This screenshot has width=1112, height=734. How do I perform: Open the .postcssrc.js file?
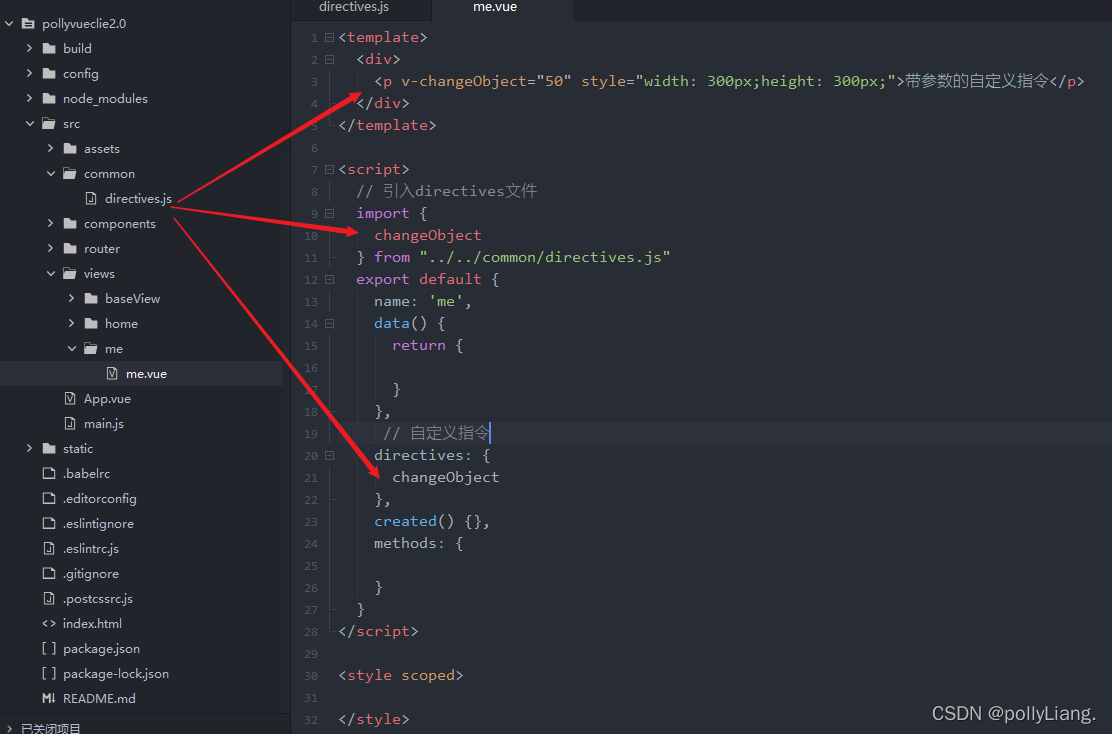click(x=98, y=599)
